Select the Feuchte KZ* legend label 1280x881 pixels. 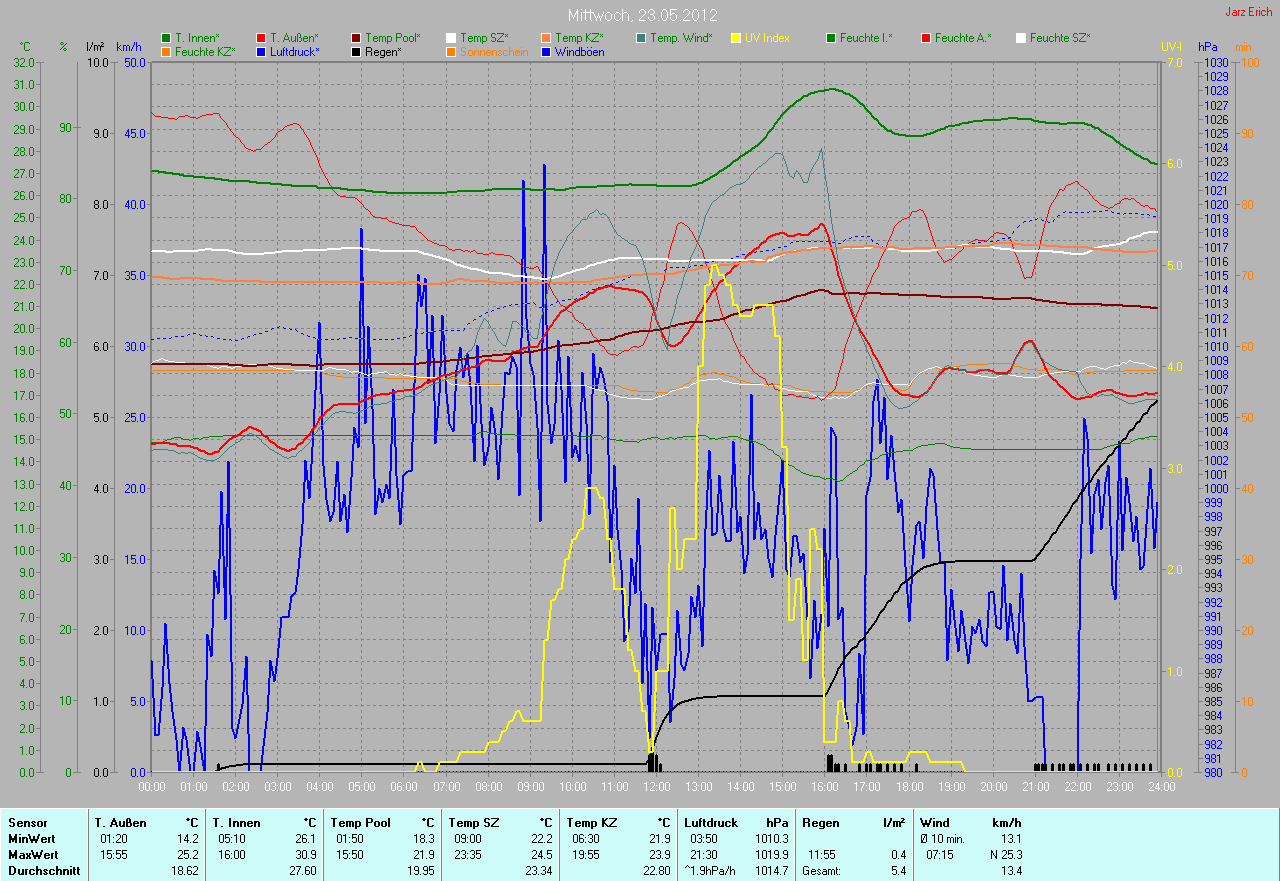[x=205, y=51]
